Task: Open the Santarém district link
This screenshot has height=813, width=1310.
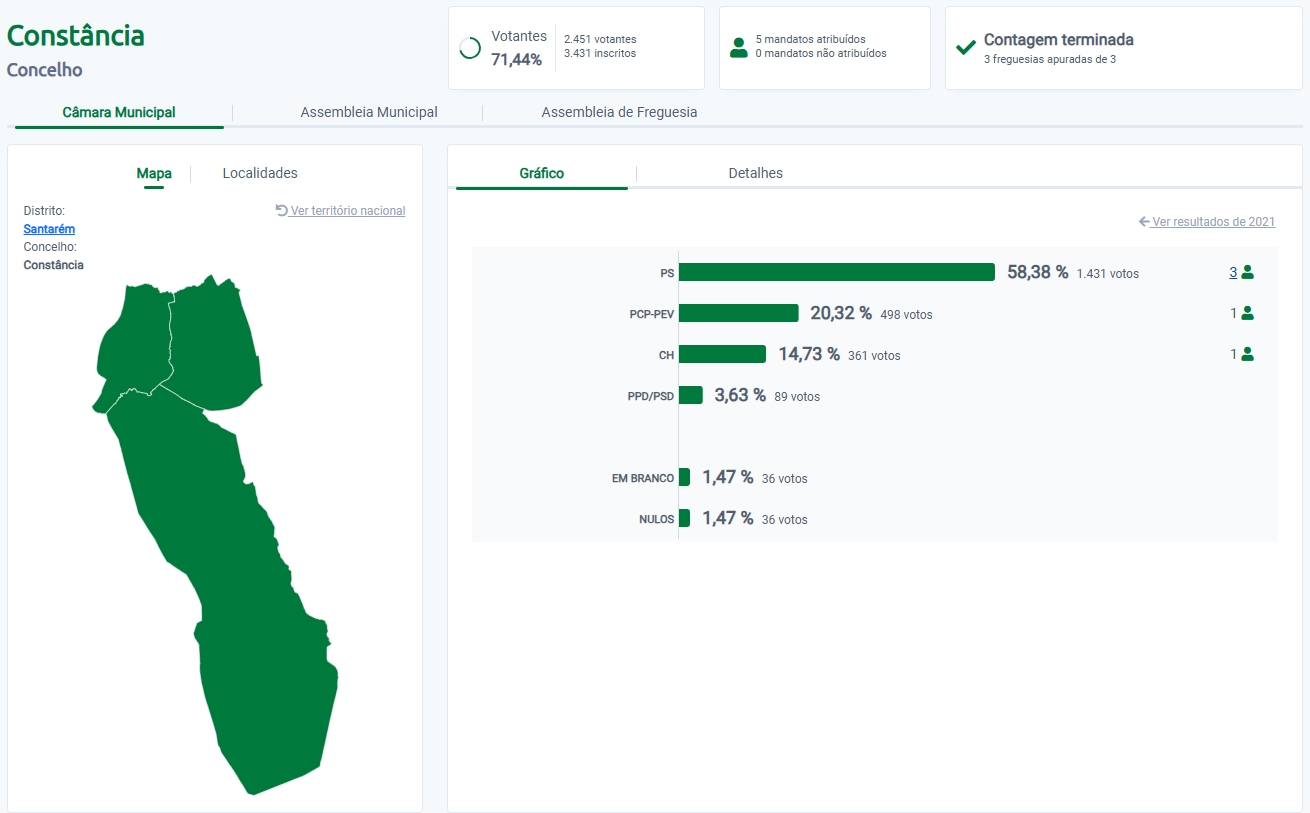Action: (x=49, y=229)
